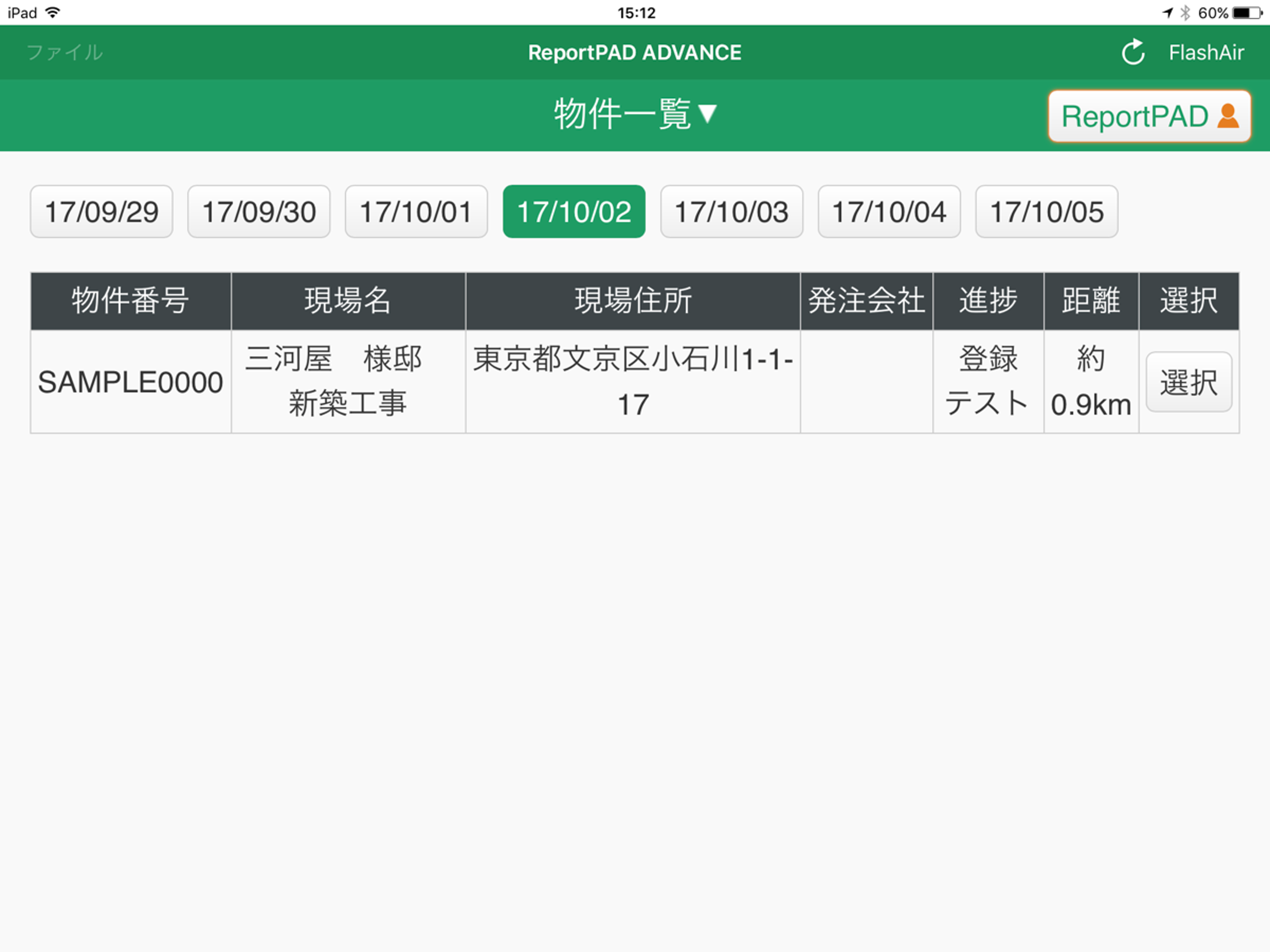
Task: Open the FlashAir connection
Action: click(x=1206, y=53)
